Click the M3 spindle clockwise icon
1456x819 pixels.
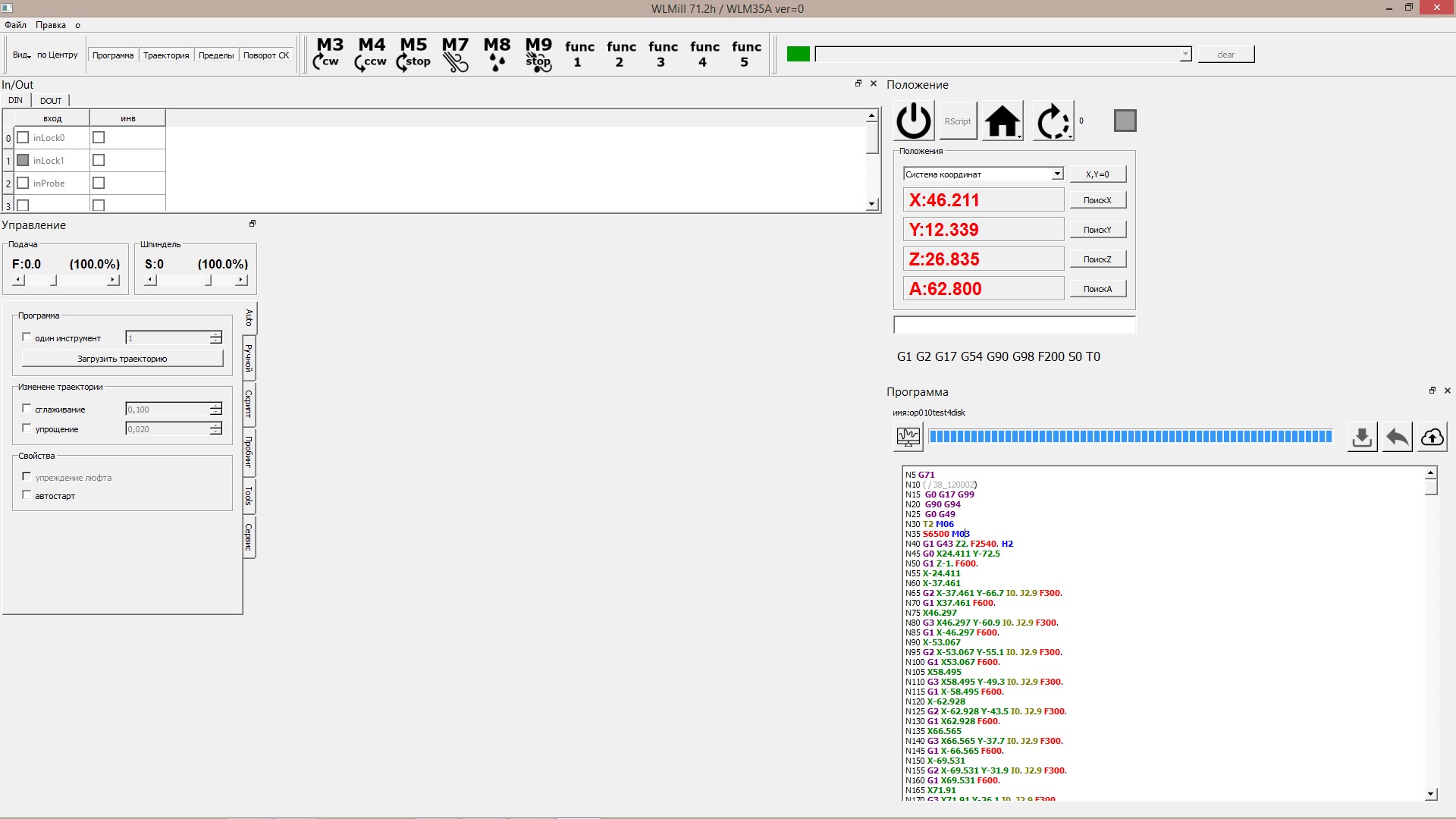tap(329, 54)
